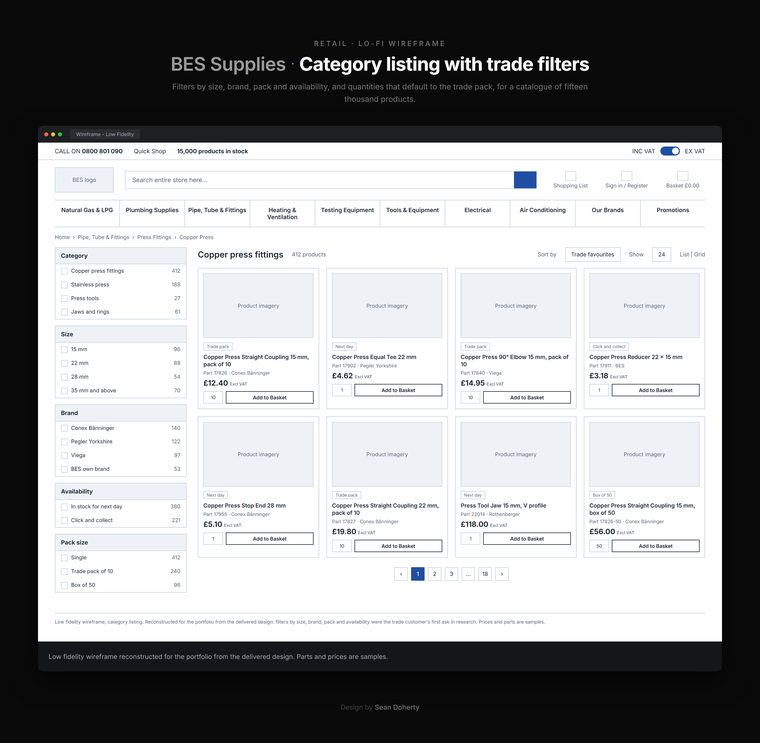Go to page 18 of results

point(485,574)
